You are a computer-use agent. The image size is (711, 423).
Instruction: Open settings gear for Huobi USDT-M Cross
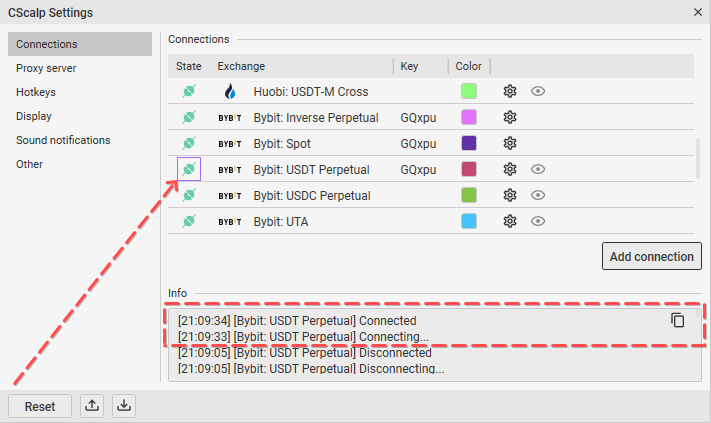tap(510, 91)
